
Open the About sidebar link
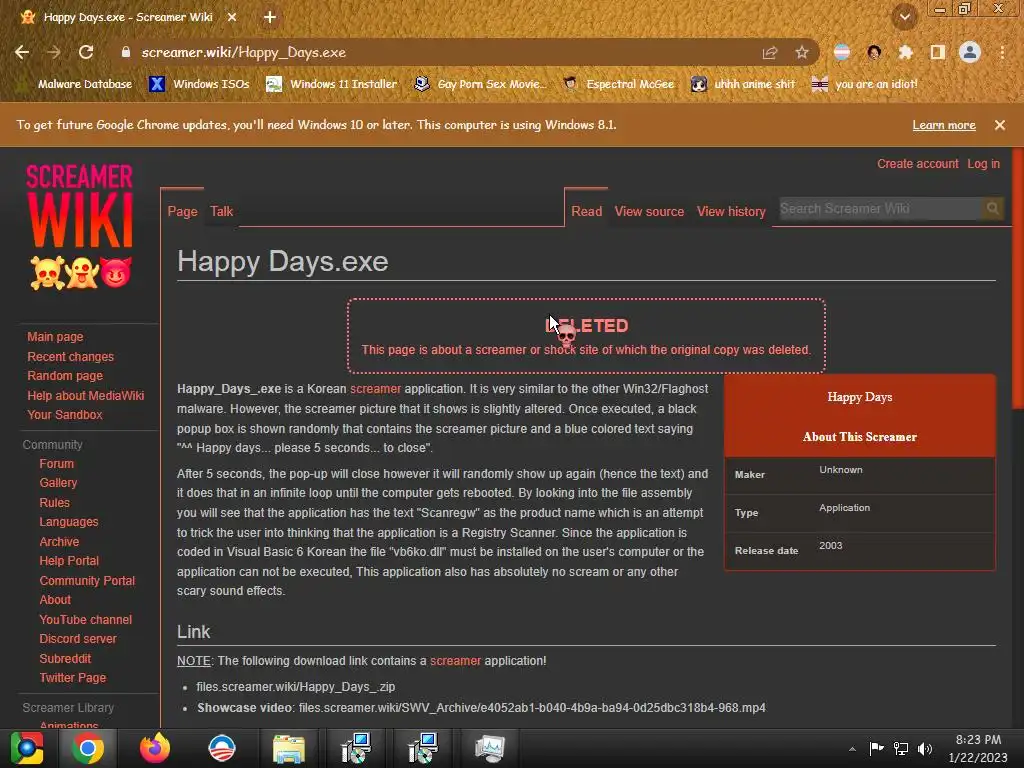[x=55, y=600]
